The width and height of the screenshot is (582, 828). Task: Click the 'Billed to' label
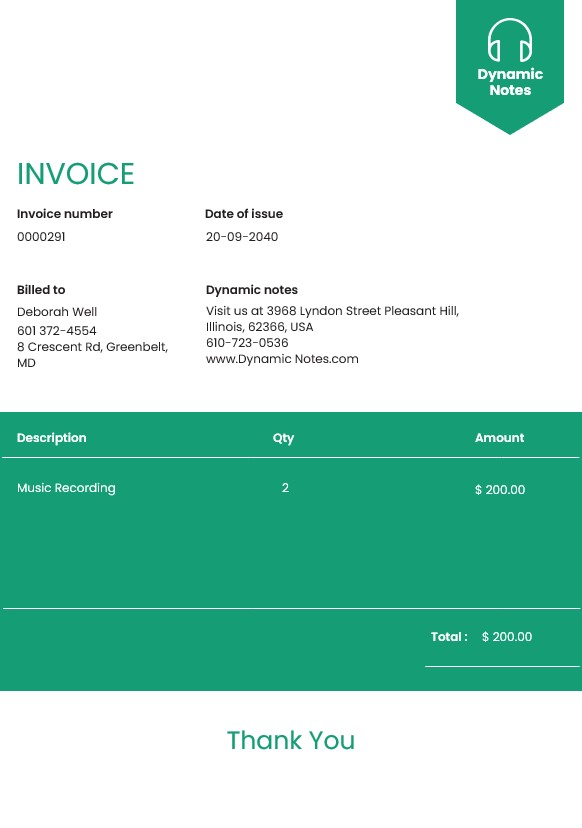(x=41, y=290)
